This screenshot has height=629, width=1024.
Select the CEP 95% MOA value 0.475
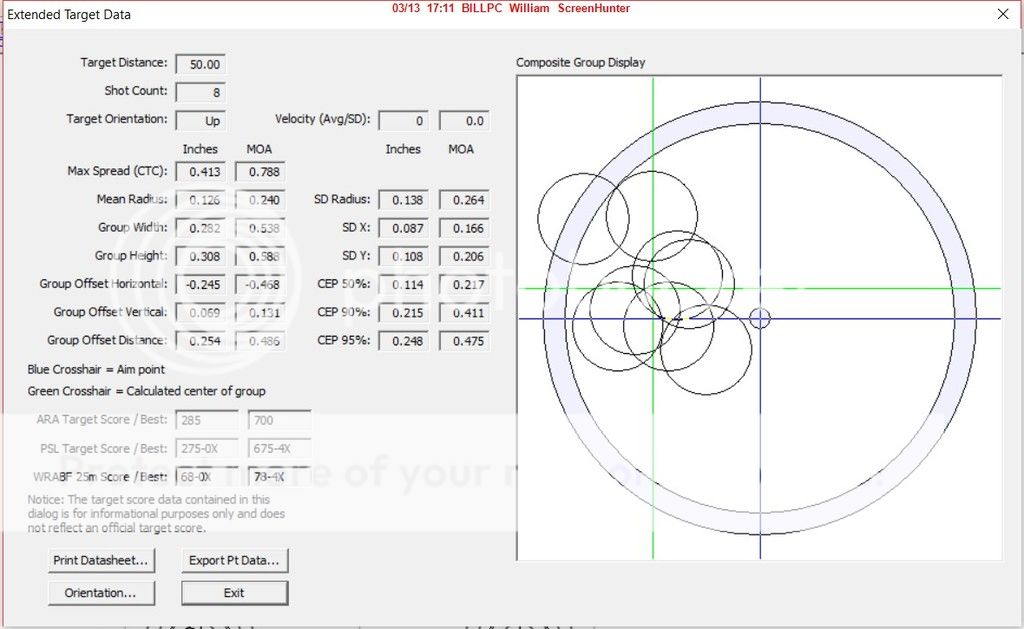tap(464, 341)
